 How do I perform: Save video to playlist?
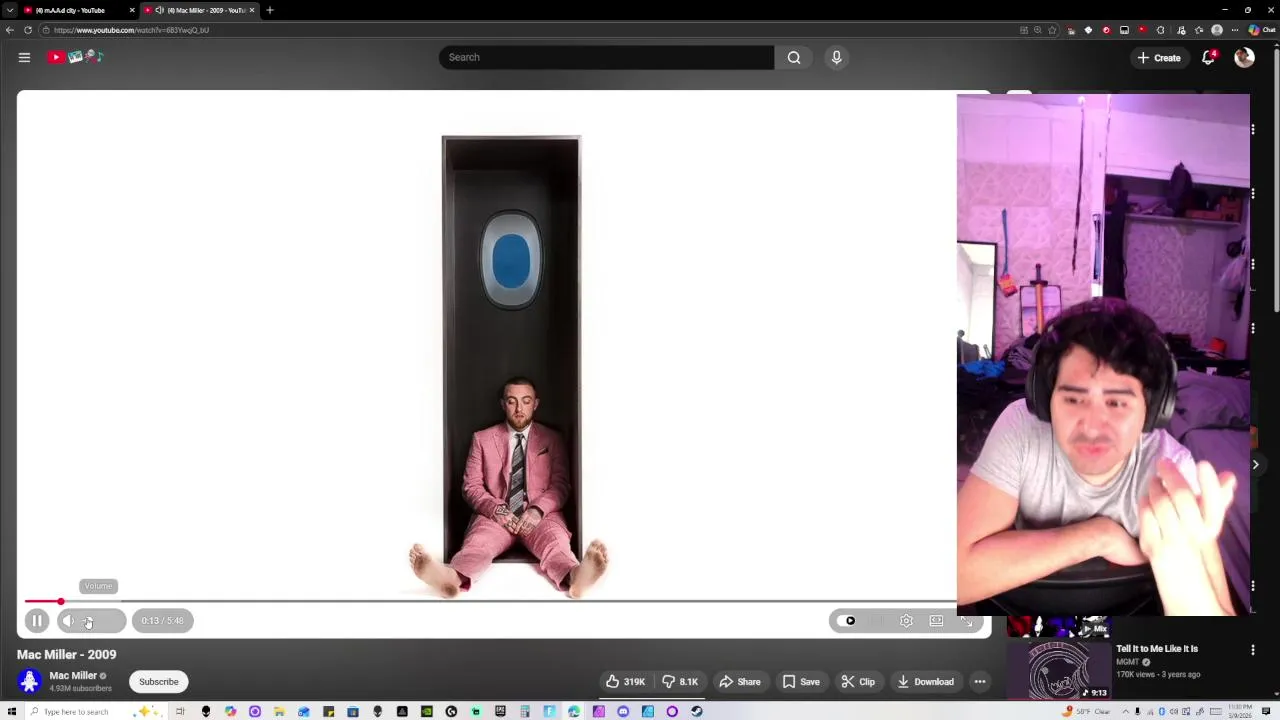(801, 682)
